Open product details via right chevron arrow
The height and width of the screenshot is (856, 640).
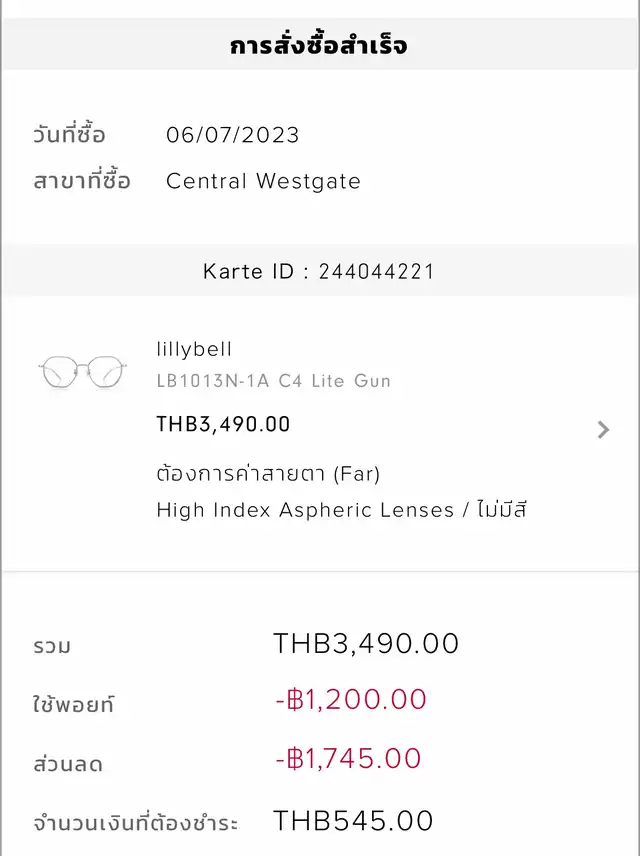[x=603, y=430]
